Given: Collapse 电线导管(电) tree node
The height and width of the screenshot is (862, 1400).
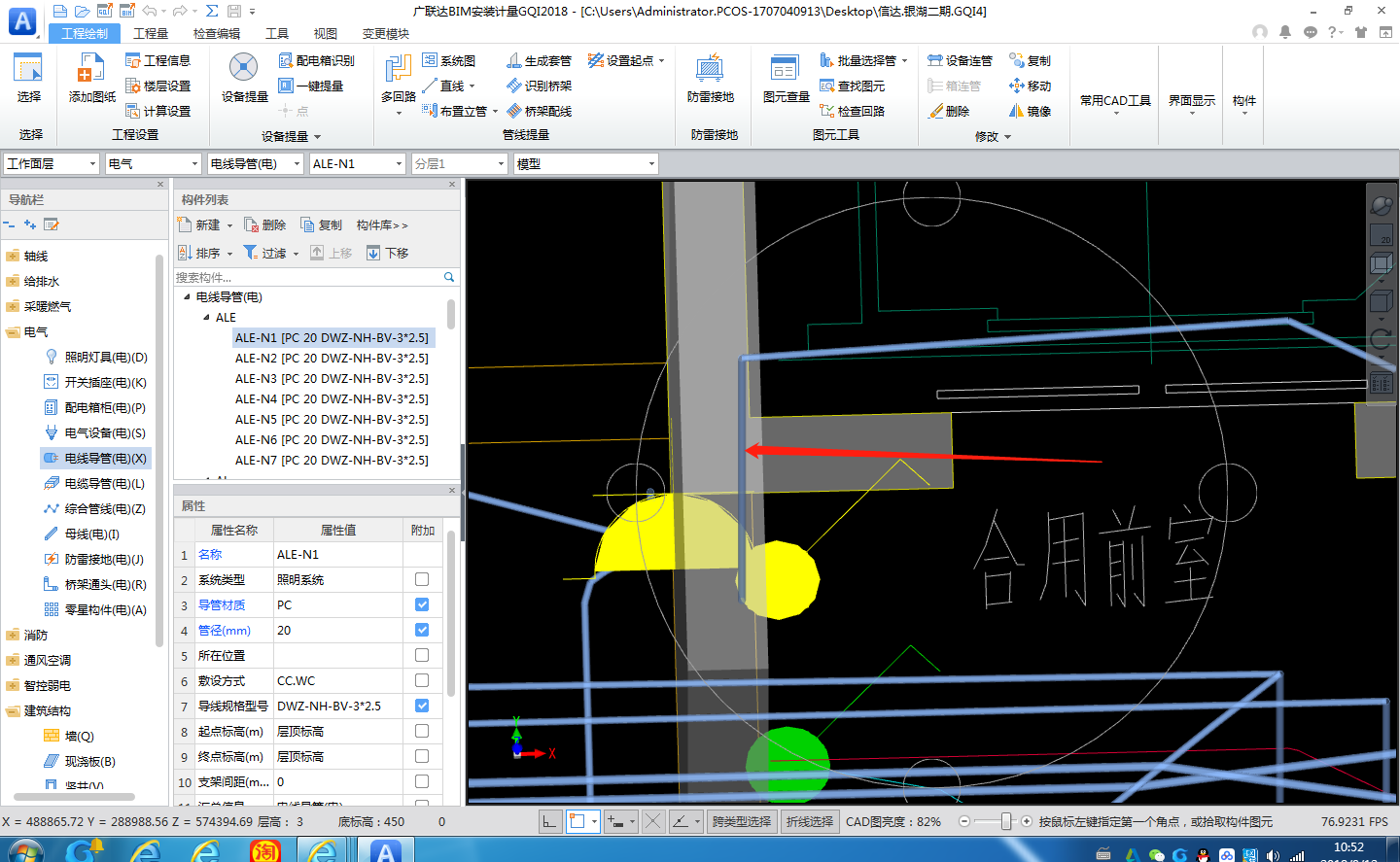Looking at the screenshot, I should click(x=187, y=297).
